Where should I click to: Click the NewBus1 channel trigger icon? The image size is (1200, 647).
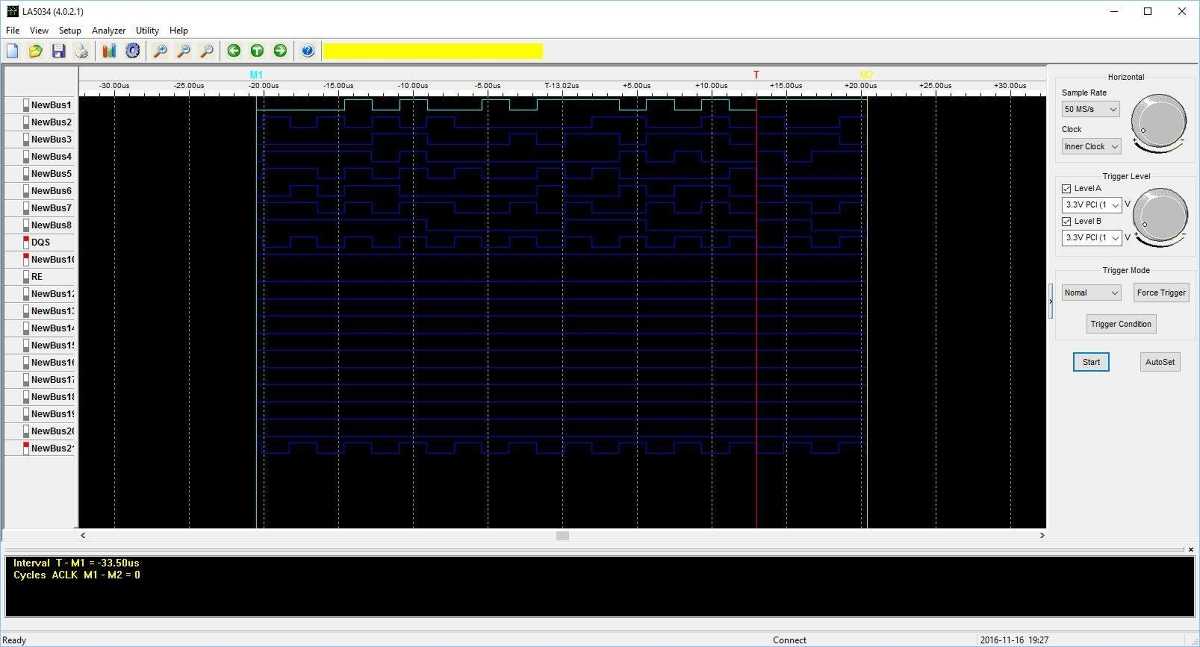(x=26, y=105)
